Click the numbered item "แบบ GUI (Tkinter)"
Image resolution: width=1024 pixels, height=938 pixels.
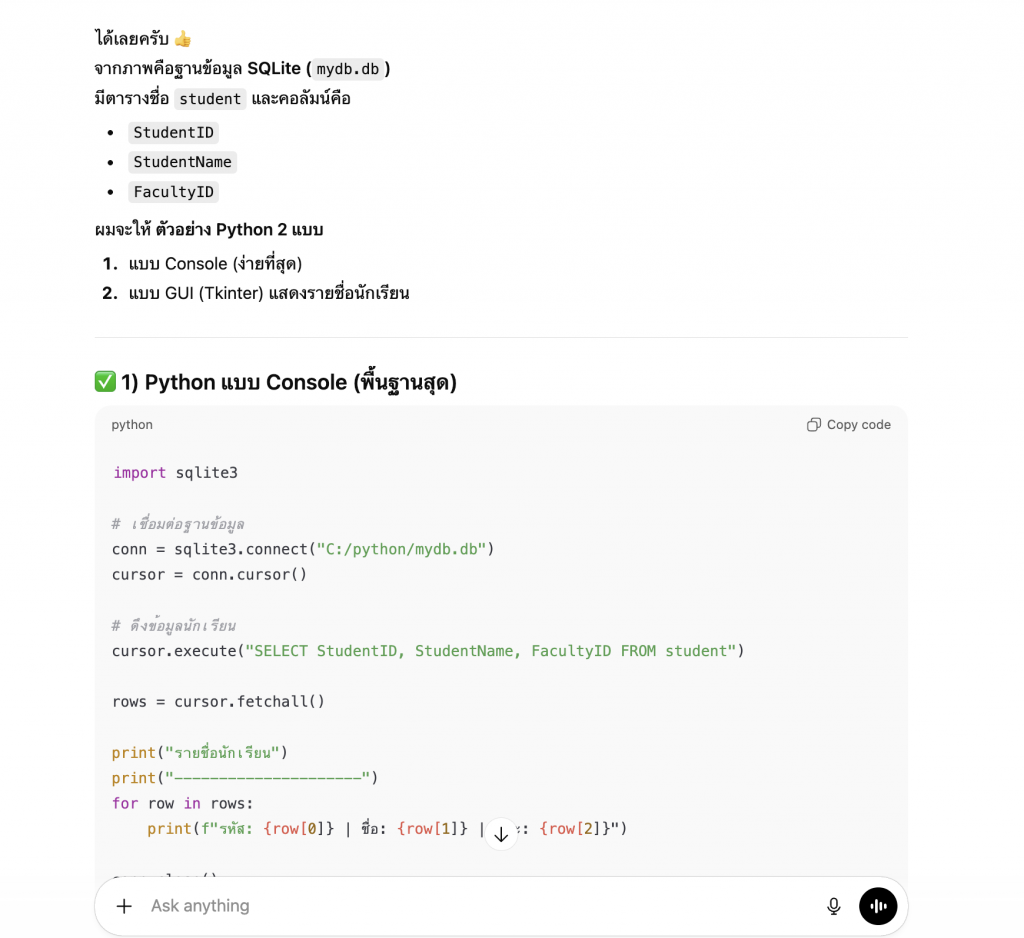coord(268,293)
